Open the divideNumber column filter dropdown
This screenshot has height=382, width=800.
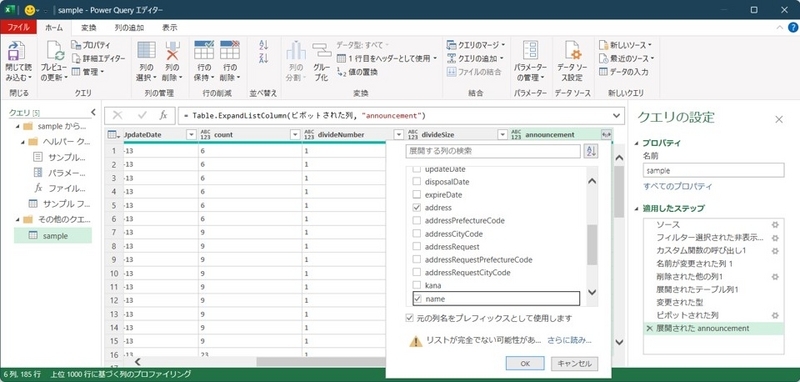click(399, 135)
